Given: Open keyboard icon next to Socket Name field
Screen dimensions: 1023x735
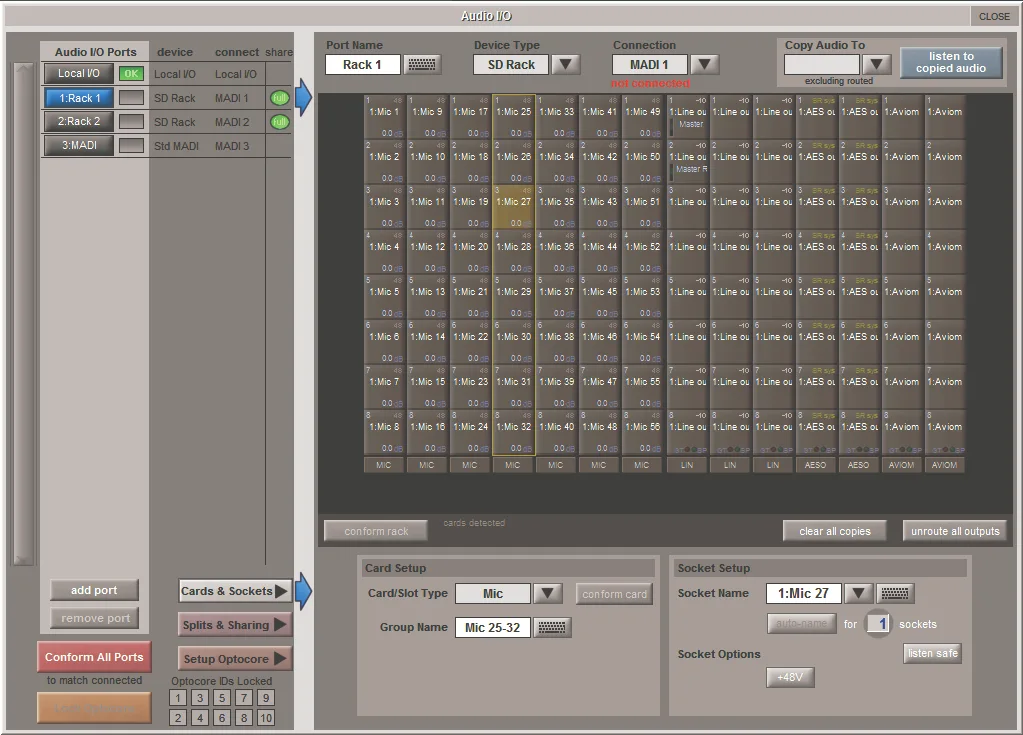Looking at the screenshot, I should click(894, 593).
